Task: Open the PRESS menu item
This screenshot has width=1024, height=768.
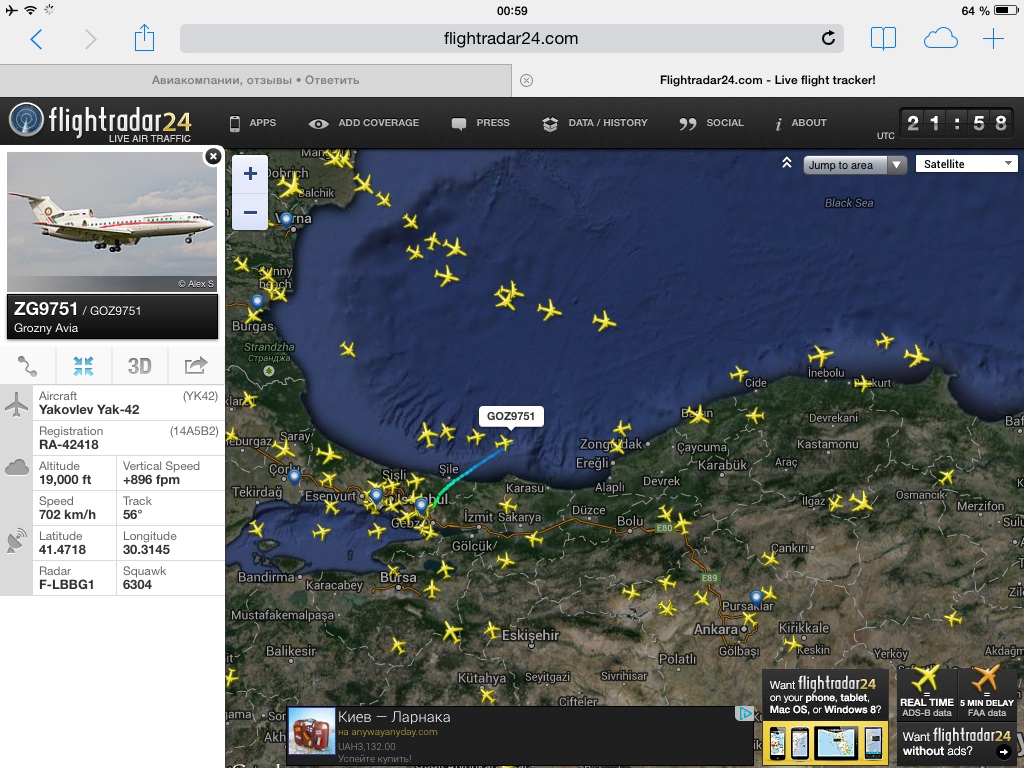Action: click(481, 123)
